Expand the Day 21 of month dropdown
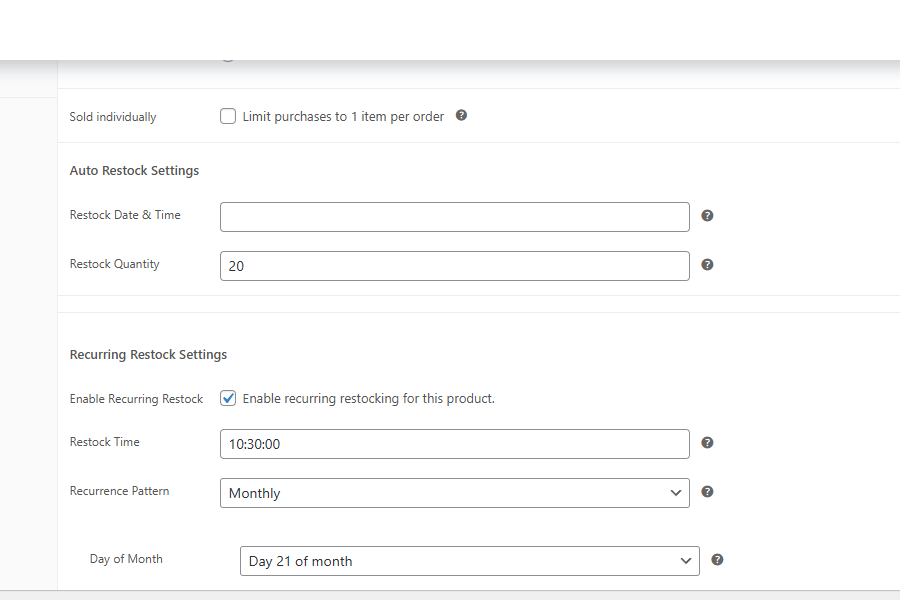This screenshot has height=600, width=900. click(469, 561)
